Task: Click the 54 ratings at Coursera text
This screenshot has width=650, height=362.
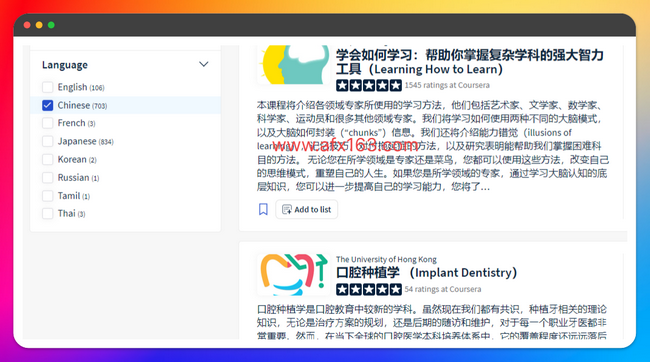Action: (x=443, y=289)
